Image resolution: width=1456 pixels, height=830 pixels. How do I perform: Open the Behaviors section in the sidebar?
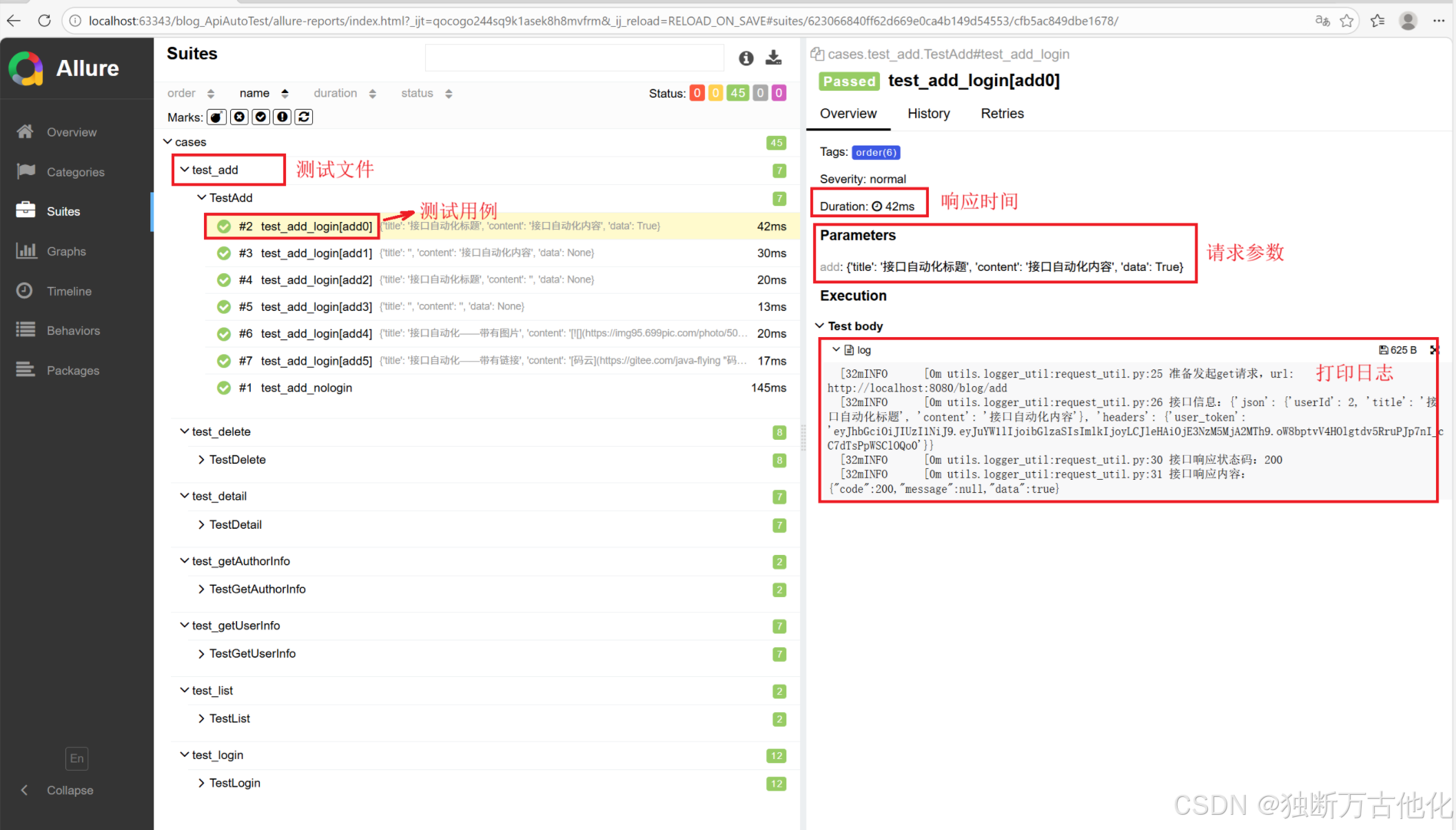tap(73, 331)
